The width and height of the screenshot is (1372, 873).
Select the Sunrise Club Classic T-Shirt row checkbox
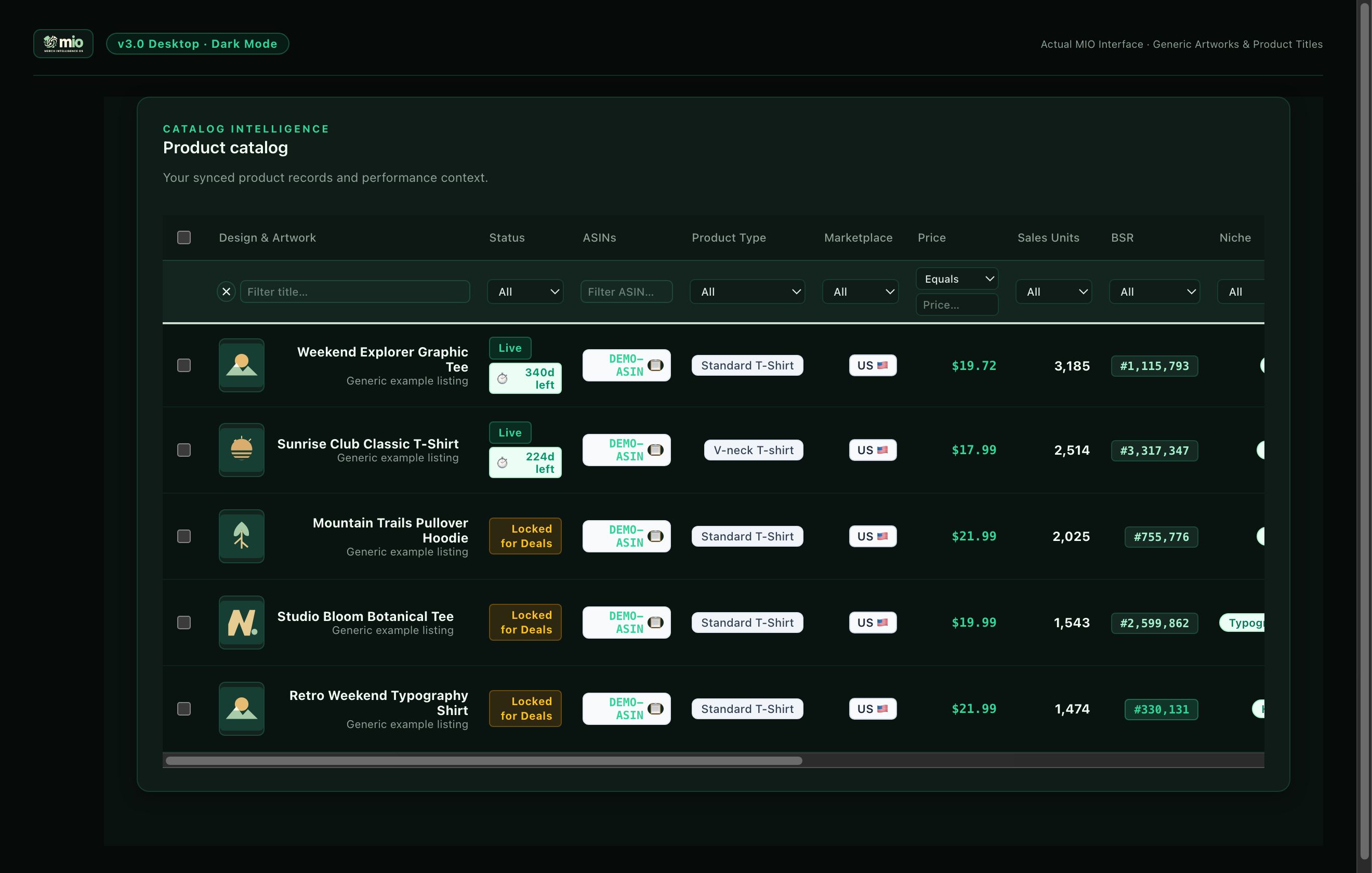(x=184, y=450)
